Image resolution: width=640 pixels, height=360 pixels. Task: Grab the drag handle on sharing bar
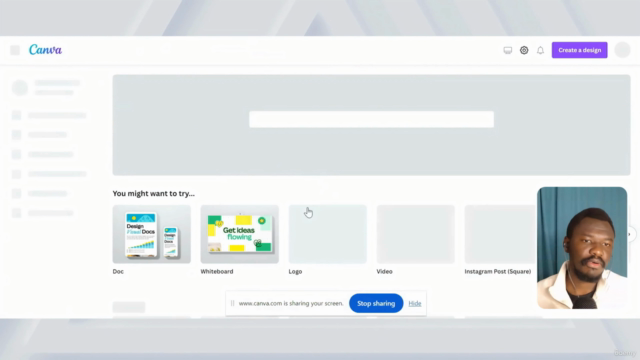point(232,303)
